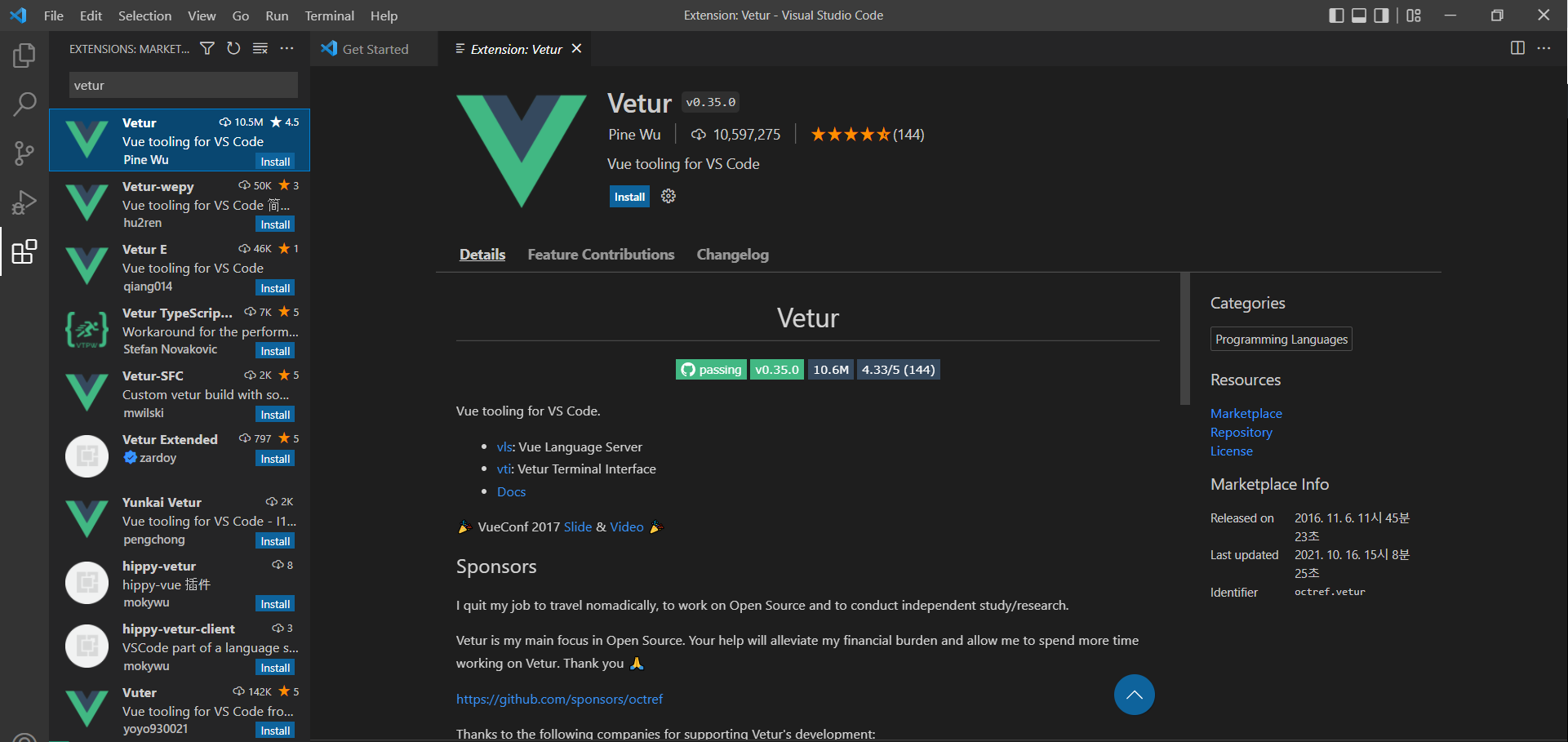Click the VS Code logo in title bar

(18, 16)
